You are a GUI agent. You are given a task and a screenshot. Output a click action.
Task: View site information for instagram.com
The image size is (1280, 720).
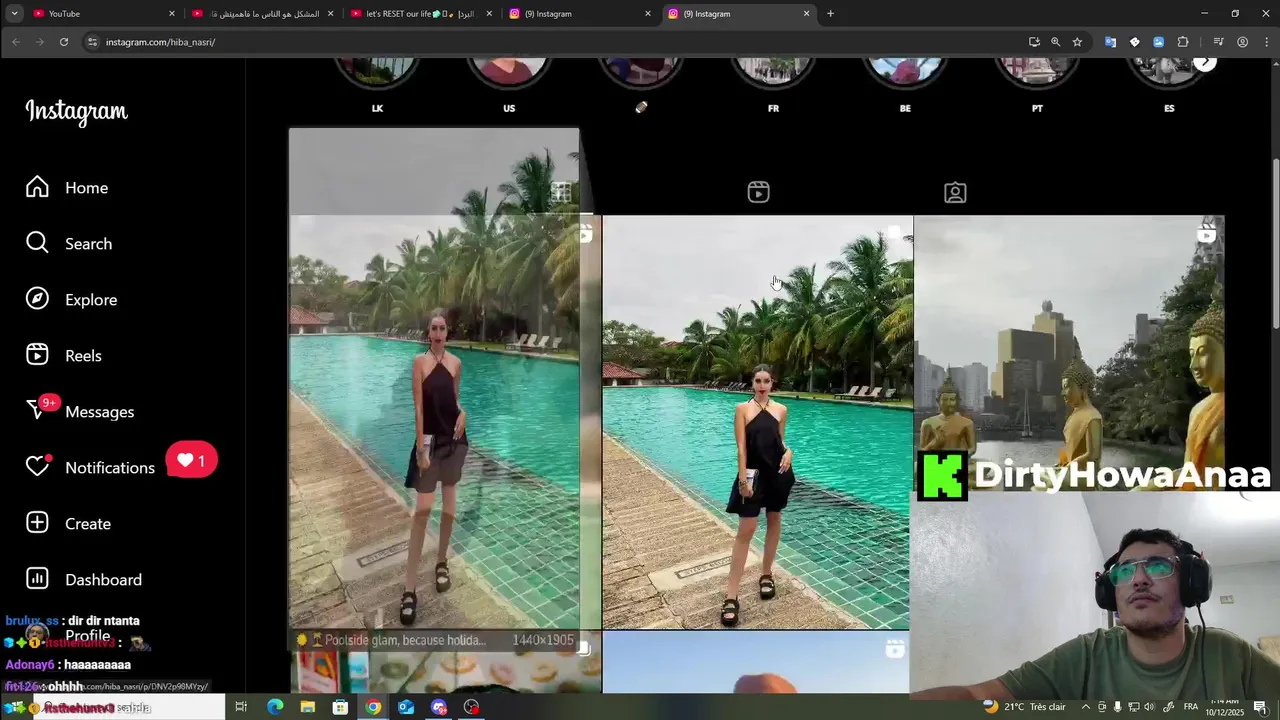[92, 42]
